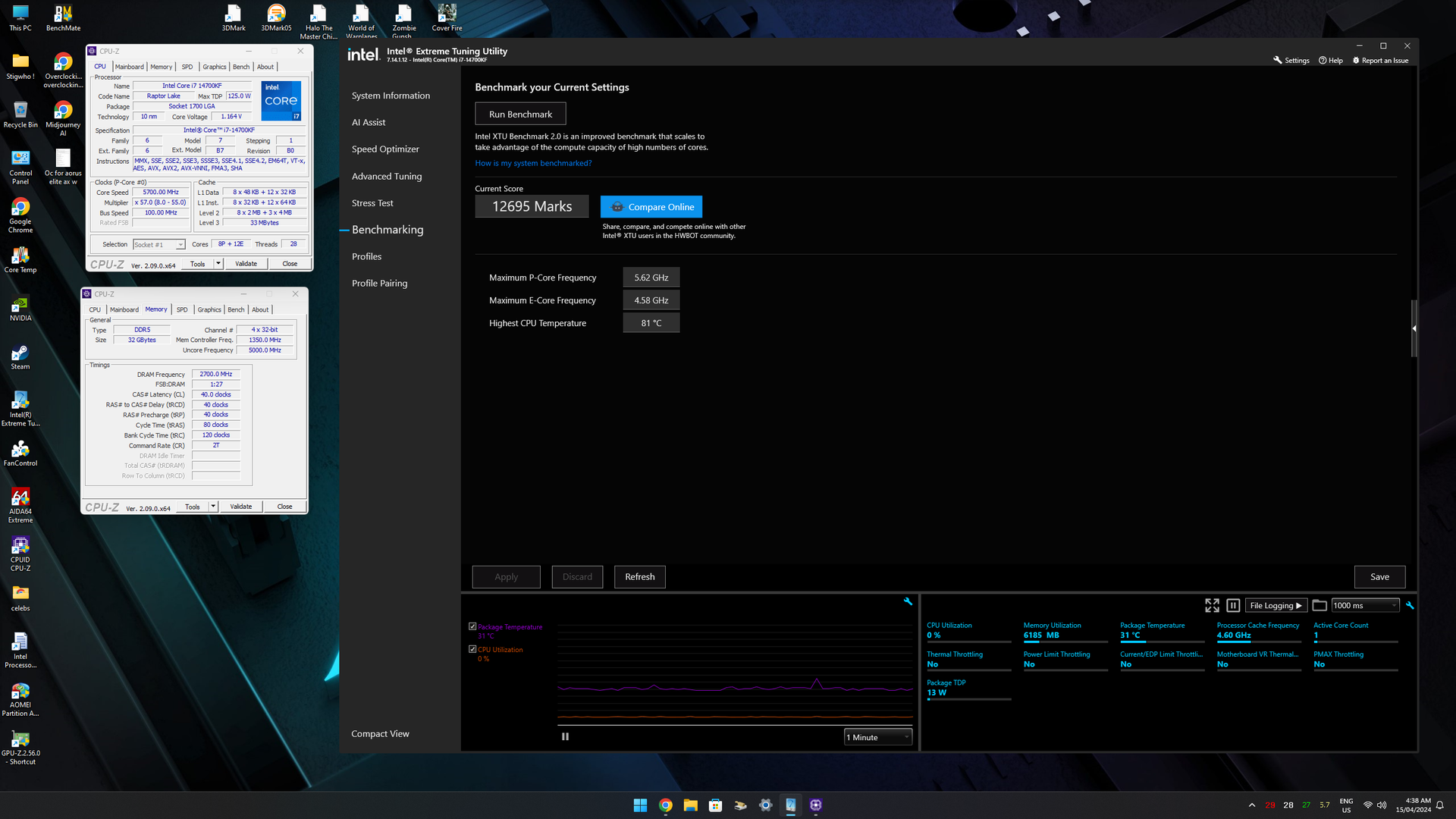The height and width of the screenshot is (819, 1456).
Task: Open GPU-Z shortcut on desktop
Action: (20, 748)
